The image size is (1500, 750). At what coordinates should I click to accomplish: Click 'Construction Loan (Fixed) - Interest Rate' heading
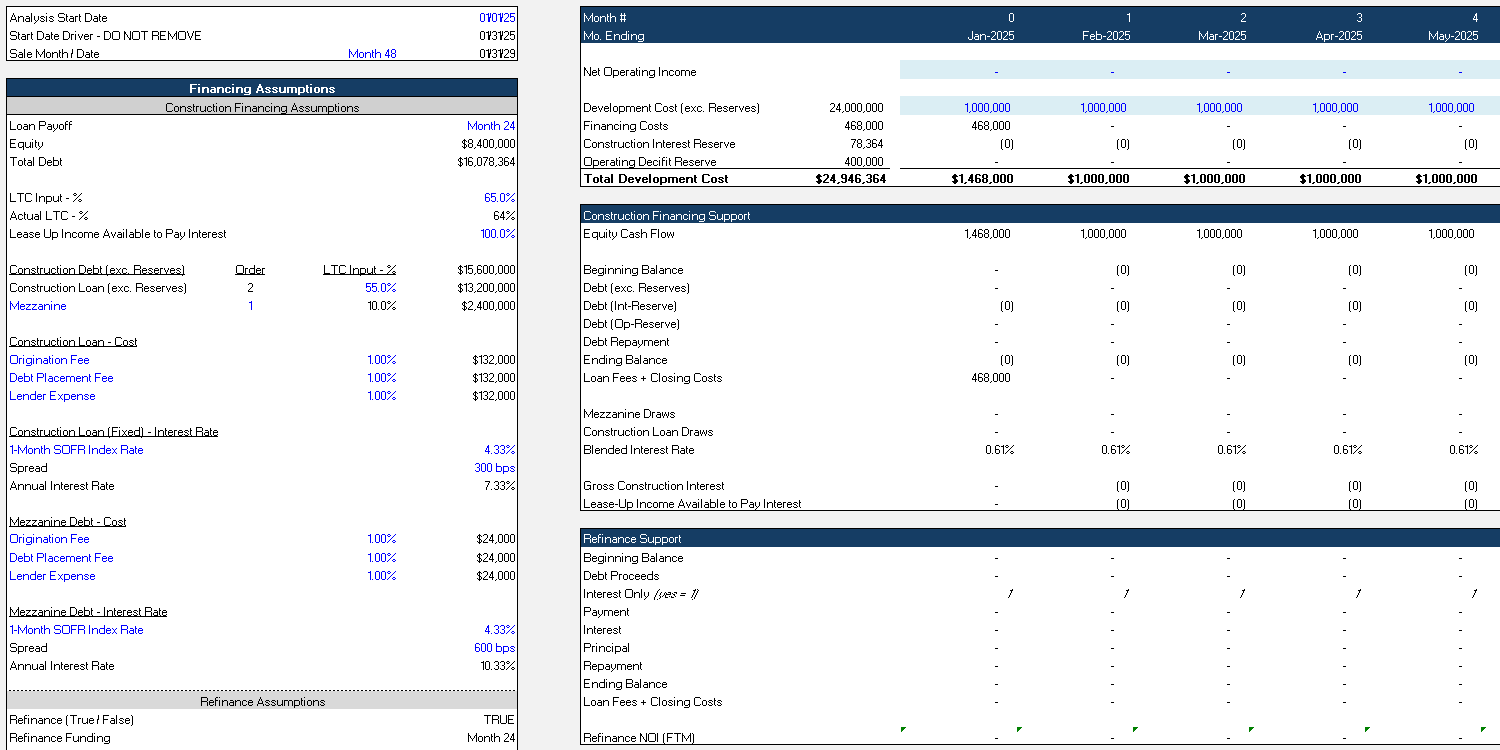[x=114, y=432]
